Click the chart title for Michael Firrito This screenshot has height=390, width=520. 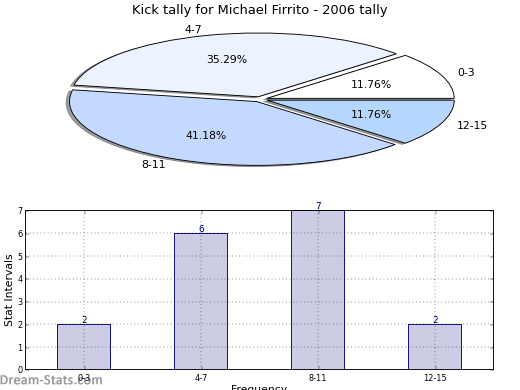pos(260,10)
